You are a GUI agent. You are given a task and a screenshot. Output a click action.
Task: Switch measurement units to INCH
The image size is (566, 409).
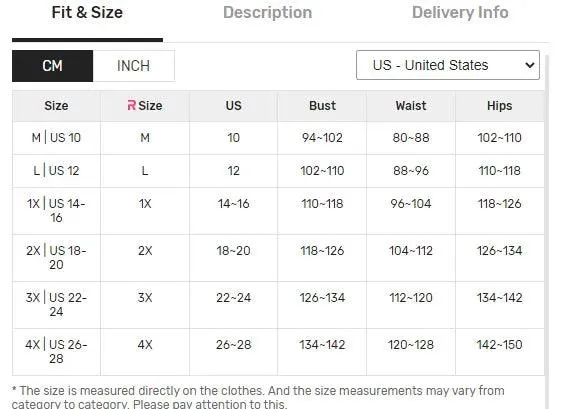(134, 66)
